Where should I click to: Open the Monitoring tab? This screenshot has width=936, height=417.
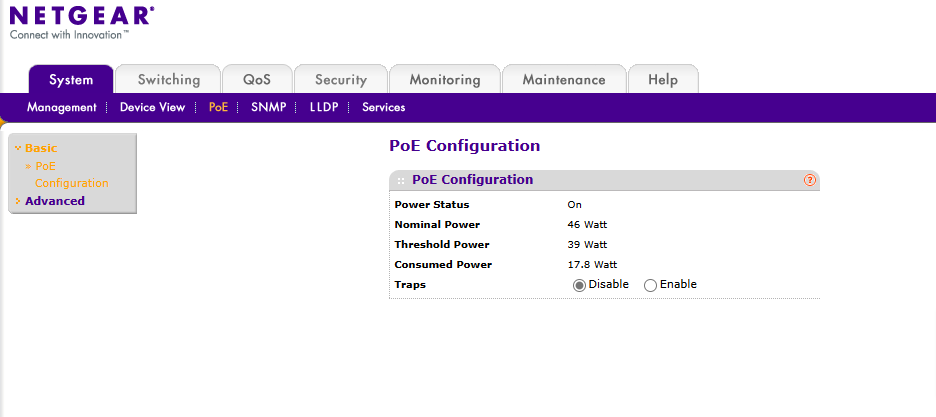pyautogui.click(x=444, y=80)
